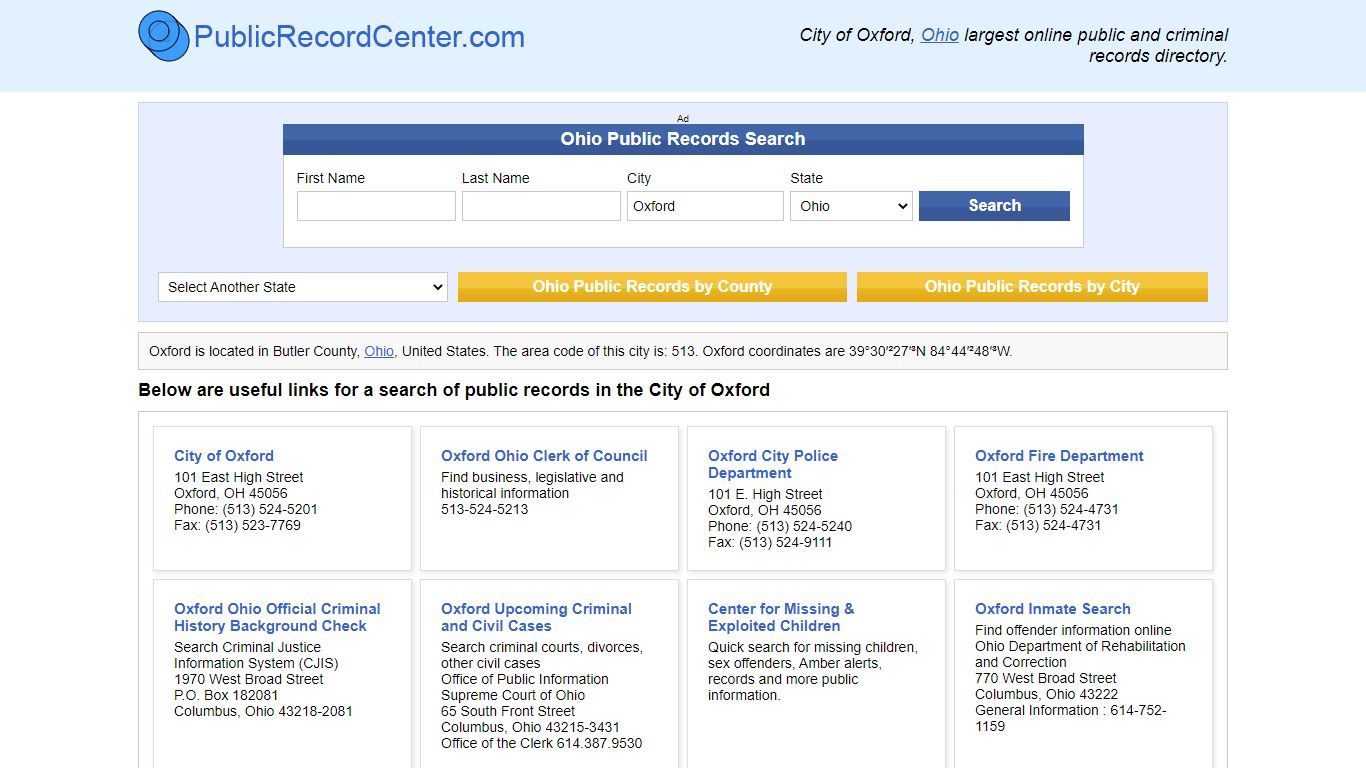
Task: Open the Oxford Inmate Search link
Action: (1053, 609)
